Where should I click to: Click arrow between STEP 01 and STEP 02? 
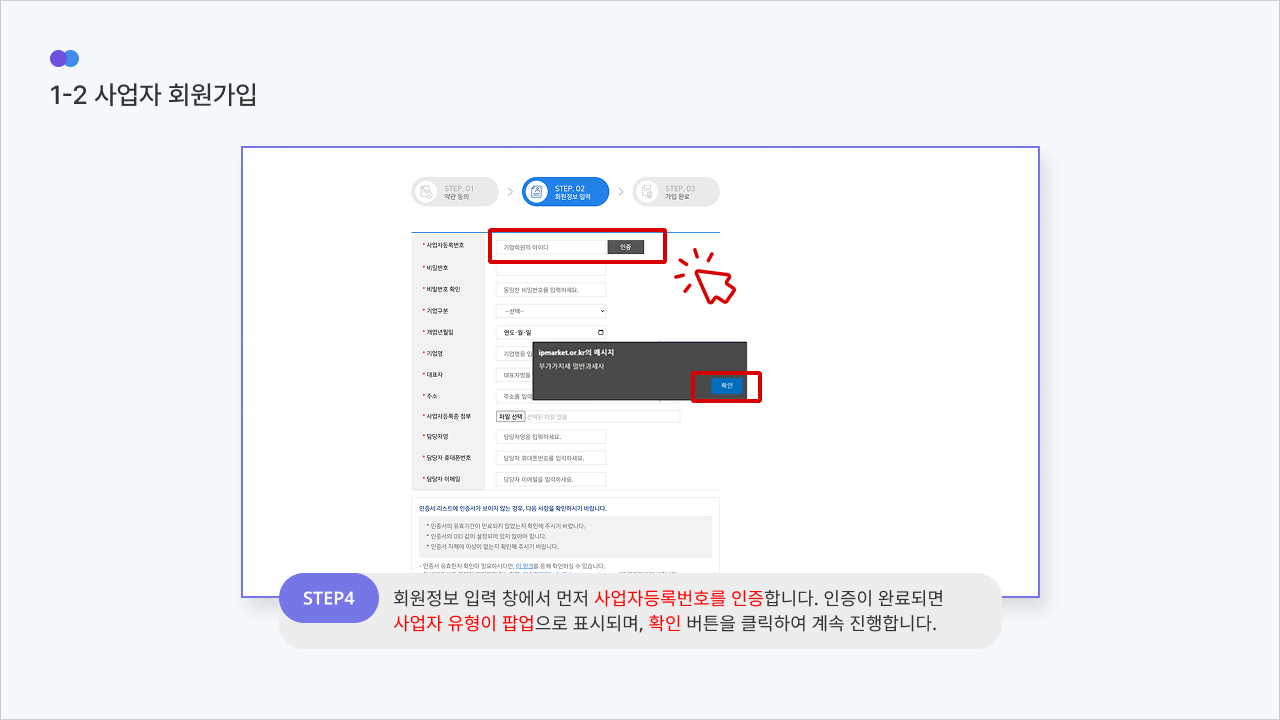coord(510,192)
